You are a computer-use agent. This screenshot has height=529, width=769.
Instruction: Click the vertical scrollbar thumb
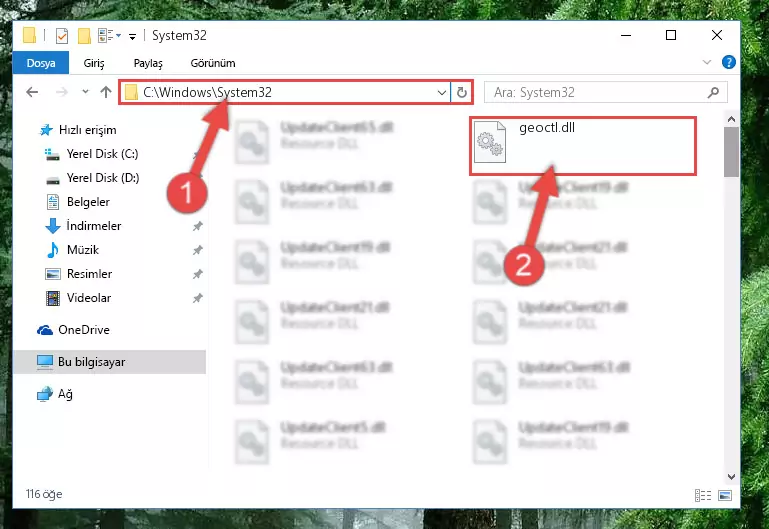point(731,152)
